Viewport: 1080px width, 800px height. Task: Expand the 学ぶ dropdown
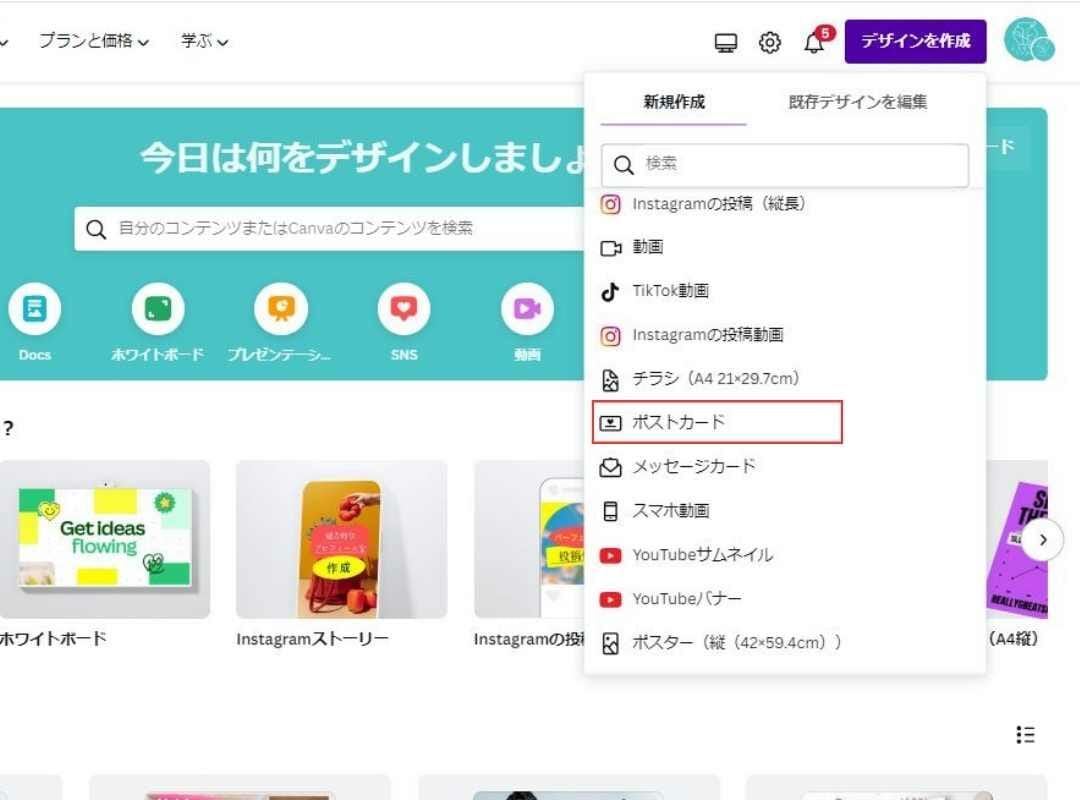click(202, 40)
